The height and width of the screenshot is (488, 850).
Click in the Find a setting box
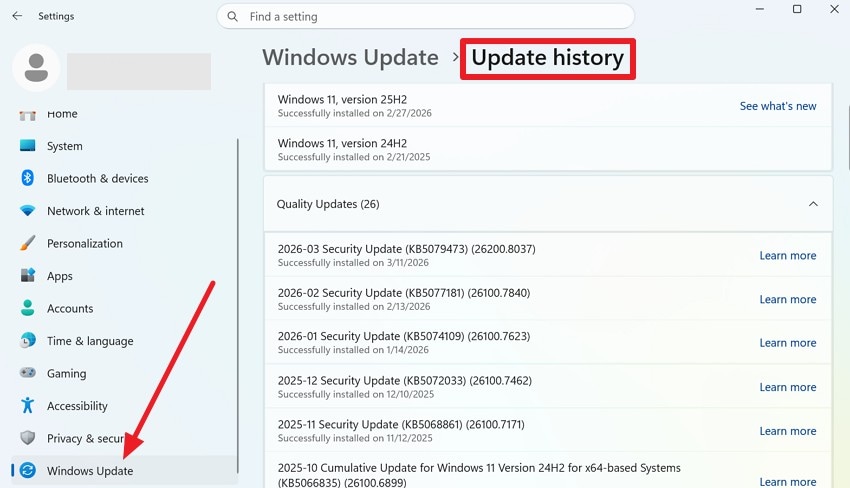pos(426,16)
